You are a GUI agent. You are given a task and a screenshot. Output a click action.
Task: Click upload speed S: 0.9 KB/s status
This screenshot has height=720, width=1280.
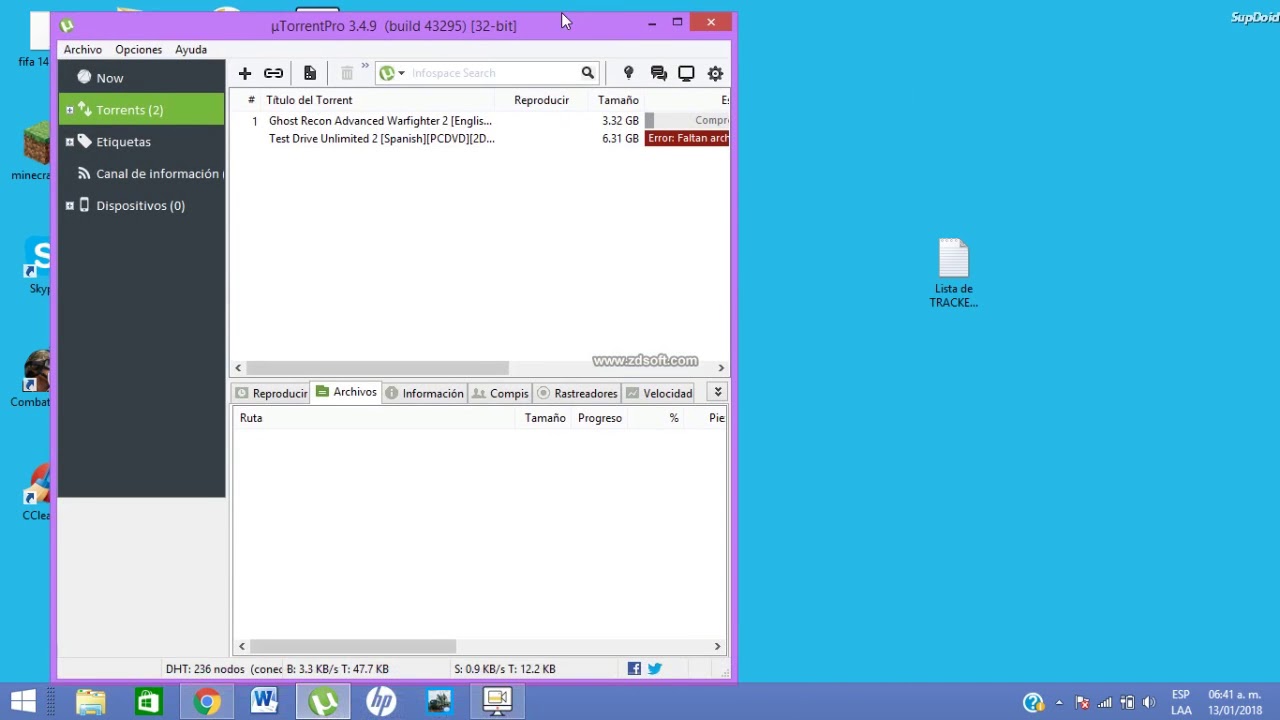[504, 669]
